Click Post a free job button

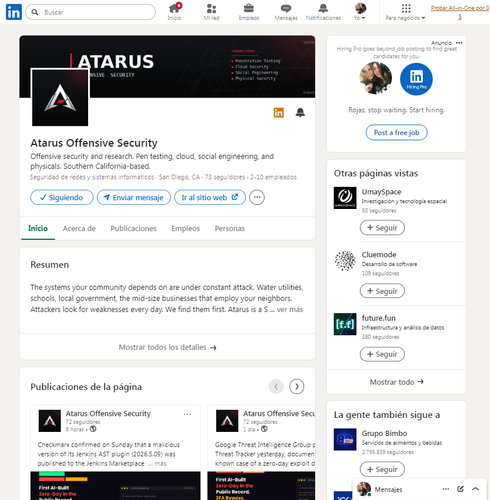(396, 132)
